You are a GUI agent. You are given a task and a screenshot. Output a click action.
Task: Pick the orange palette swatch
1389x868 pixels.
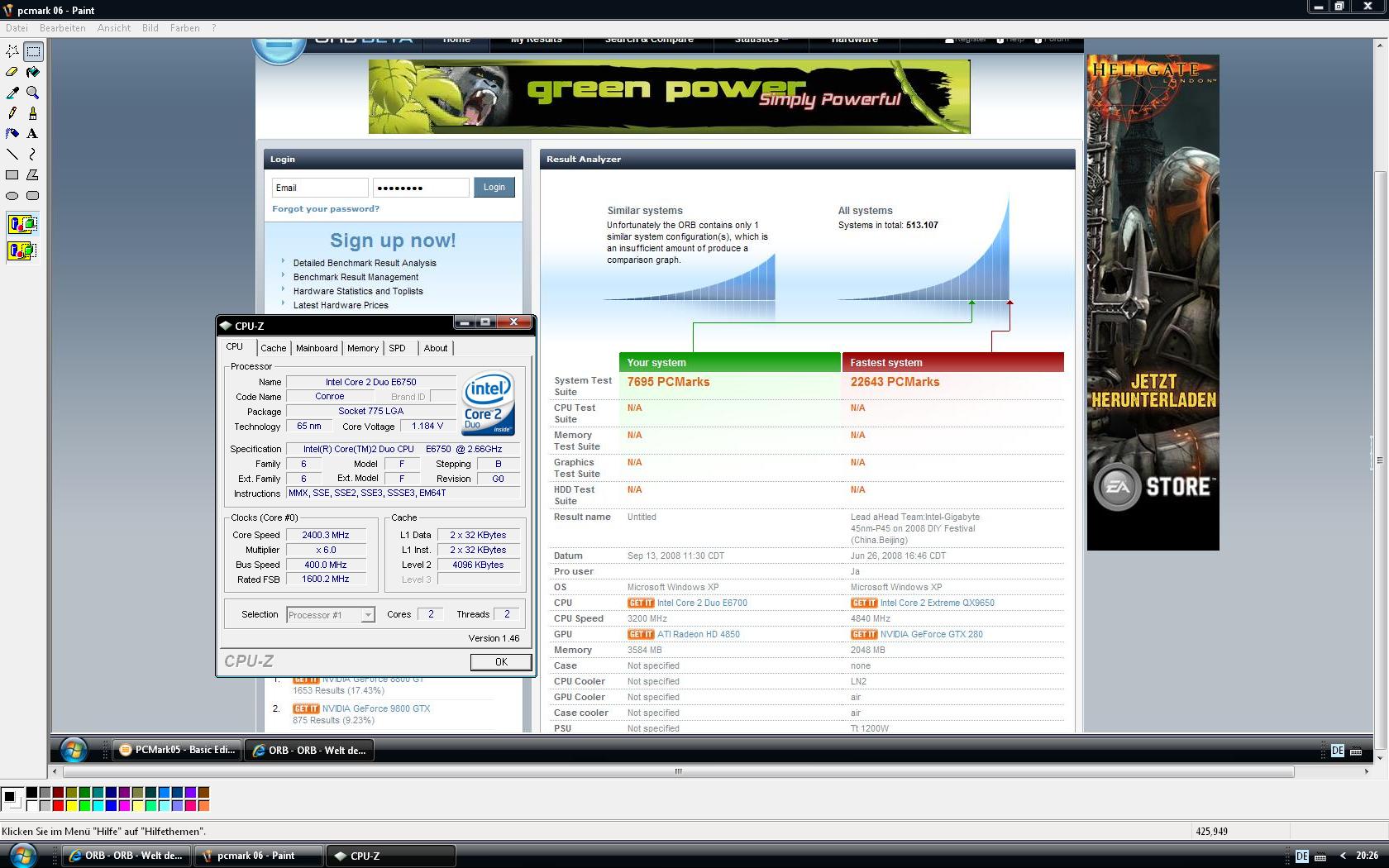pyautogui.click(x=204, y=806)
